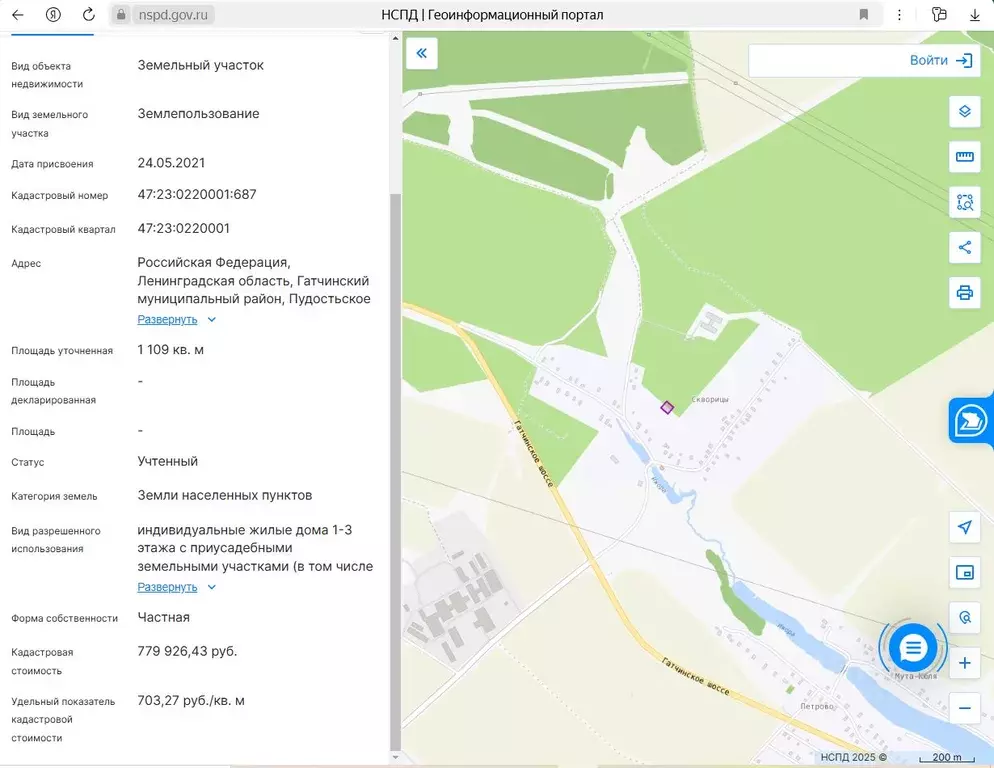
Task: Zoom out the map with minus
Action: pos(964,708)
